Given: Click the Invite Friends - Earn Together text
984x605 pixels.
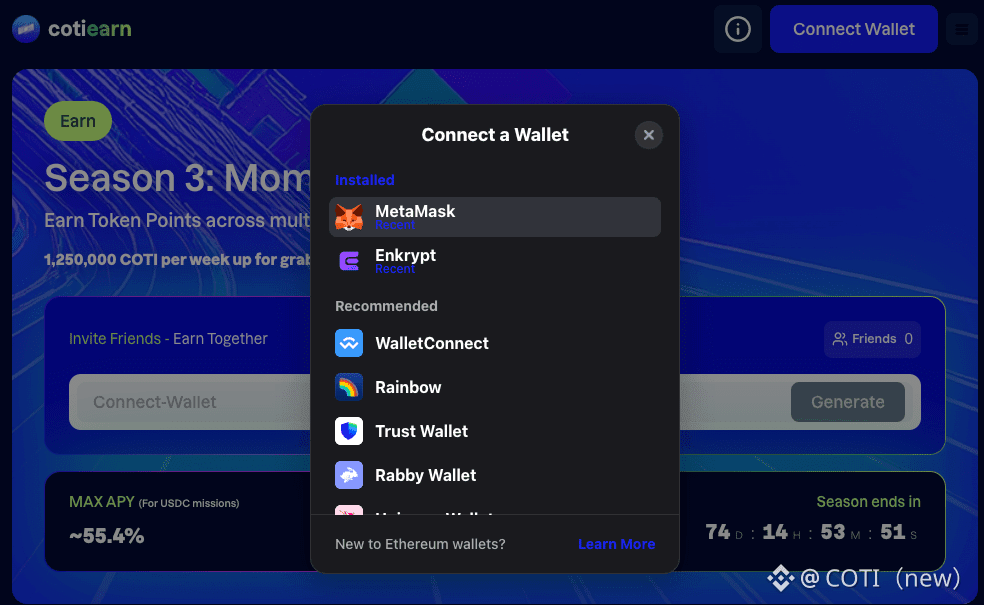Looking at the screenshot, I should 168,339.
